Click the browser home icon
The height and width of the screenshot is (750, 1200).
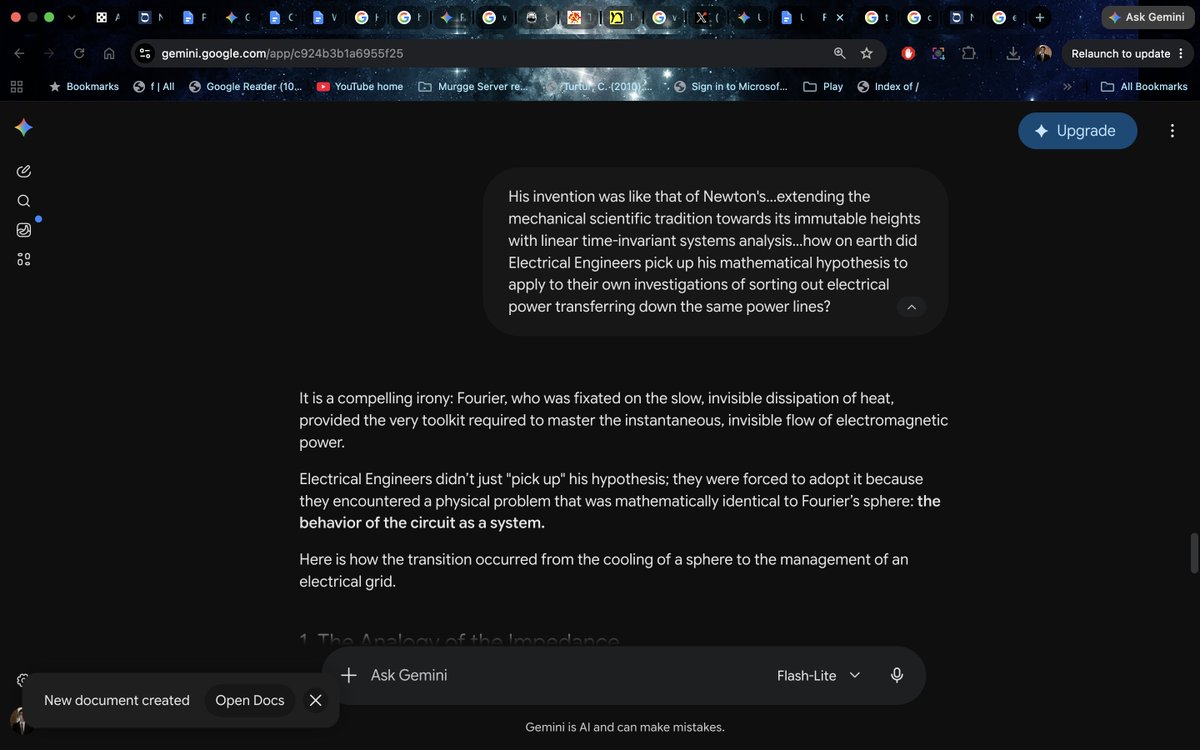click(109, 54)
